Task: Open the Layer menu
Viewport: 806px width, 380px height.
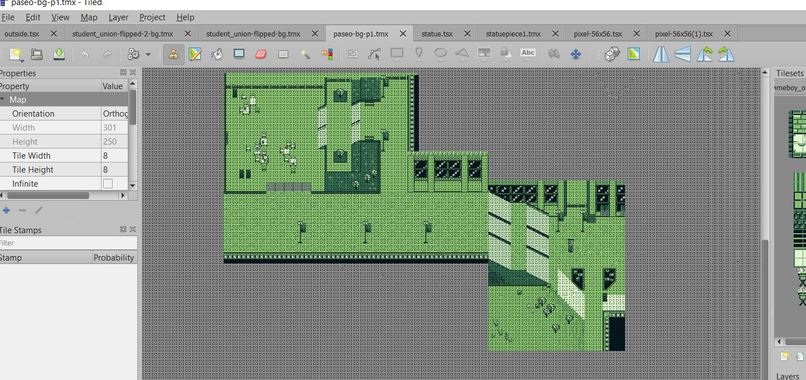Action: click(118, 17)
